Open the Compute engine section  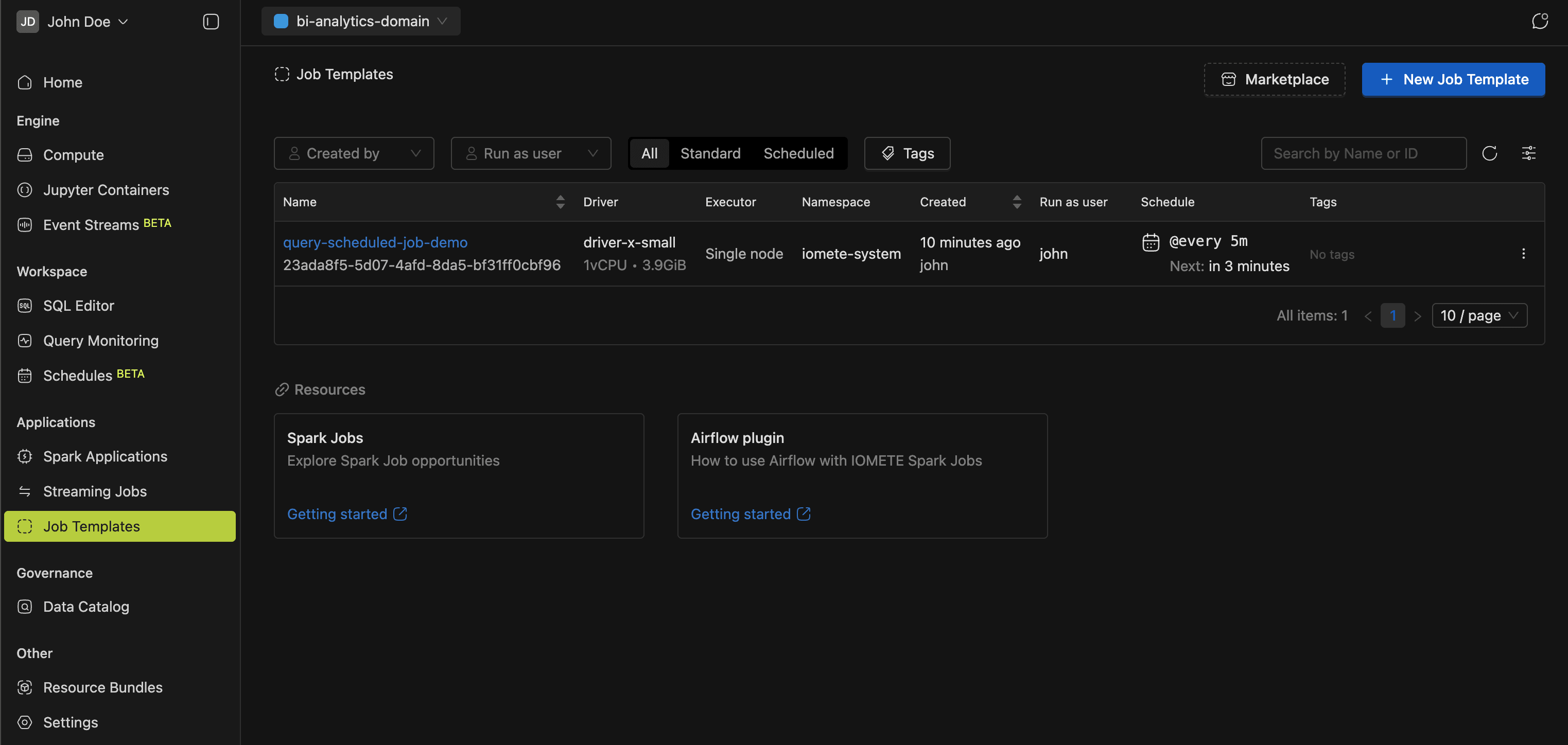click(73, 154)
